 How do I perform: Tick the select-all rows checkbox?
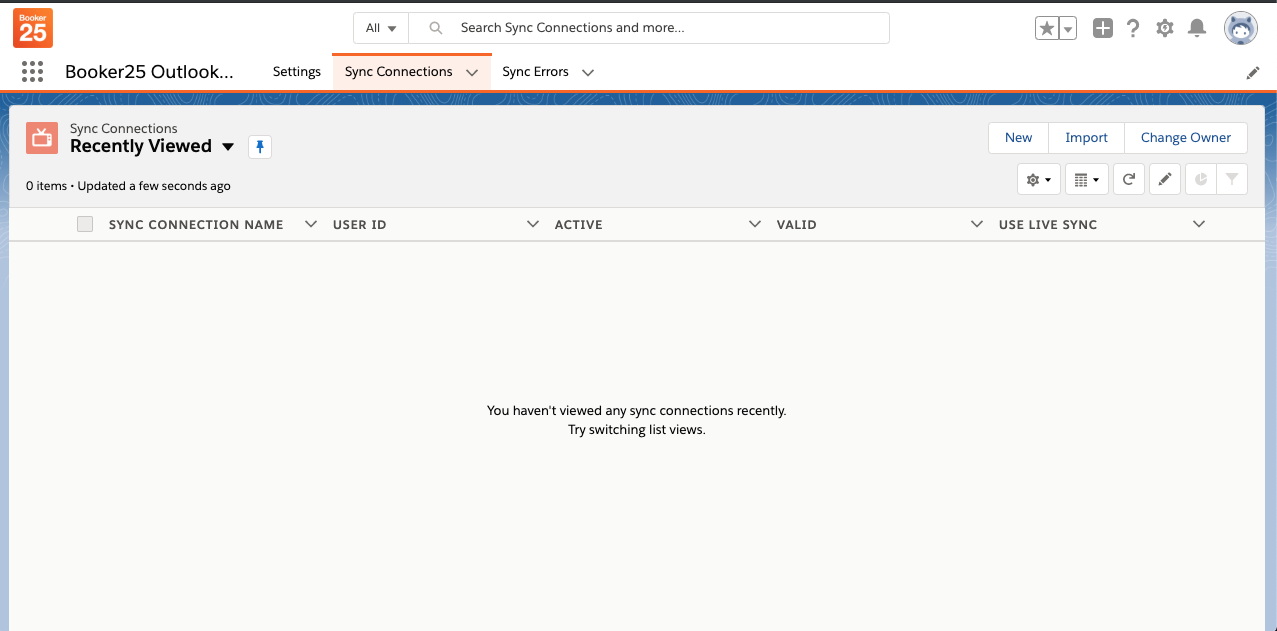(85, 224)
